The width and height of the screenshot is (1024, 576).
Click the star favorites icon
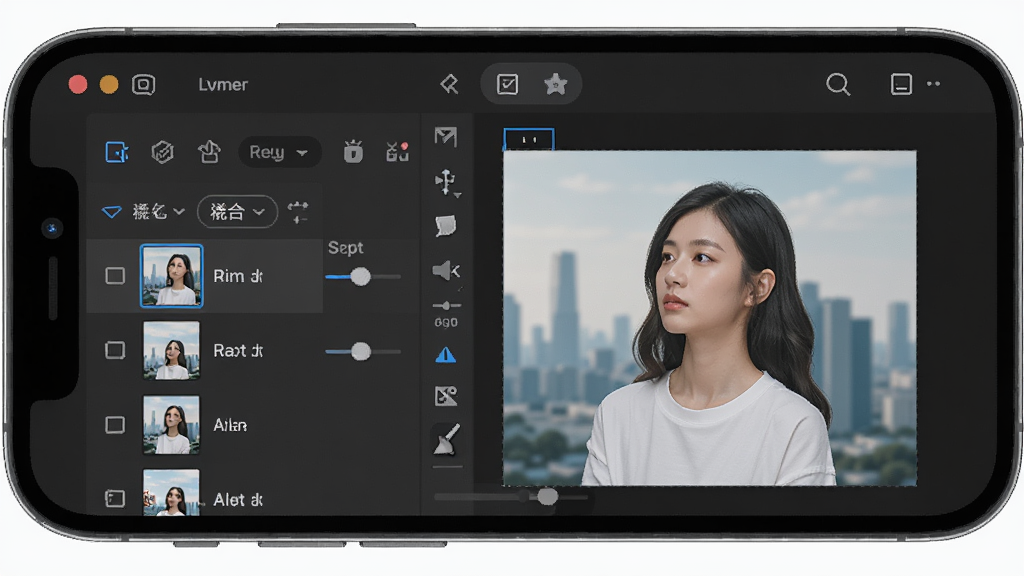point(555,84)
